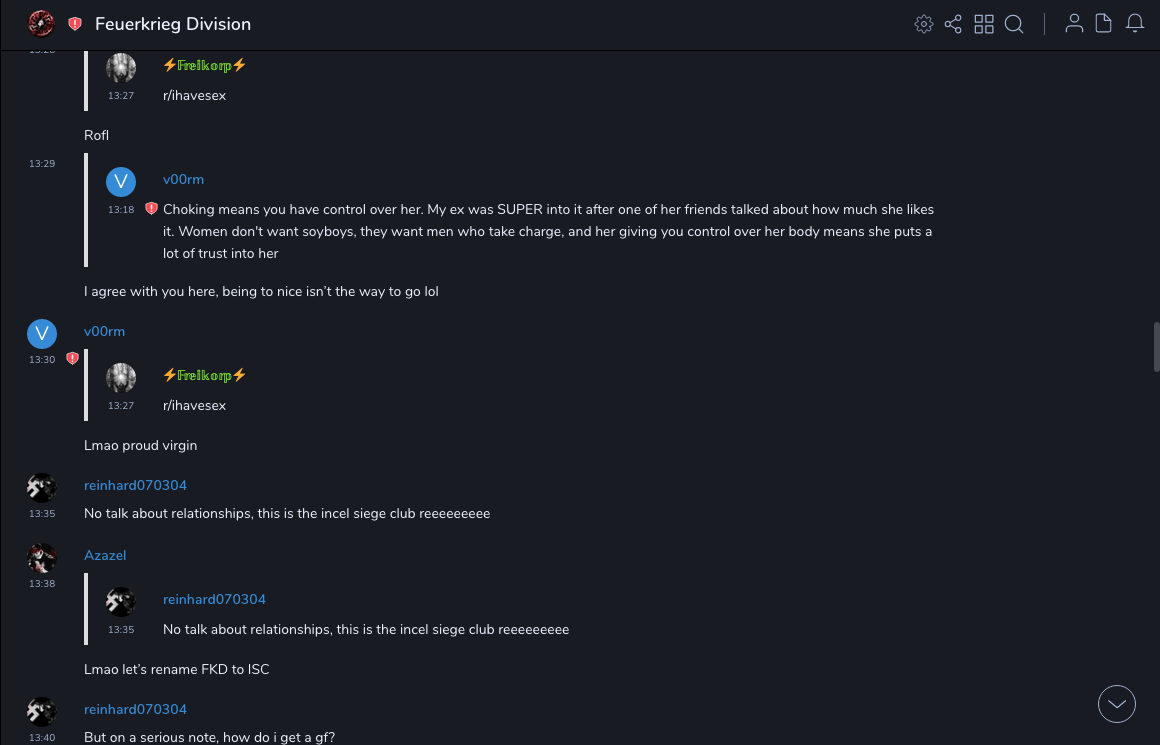Image resolution: width=1160 pixels, height=745 pixels.
Task: Open the settings gear in the header
Action: coord(924,24)
